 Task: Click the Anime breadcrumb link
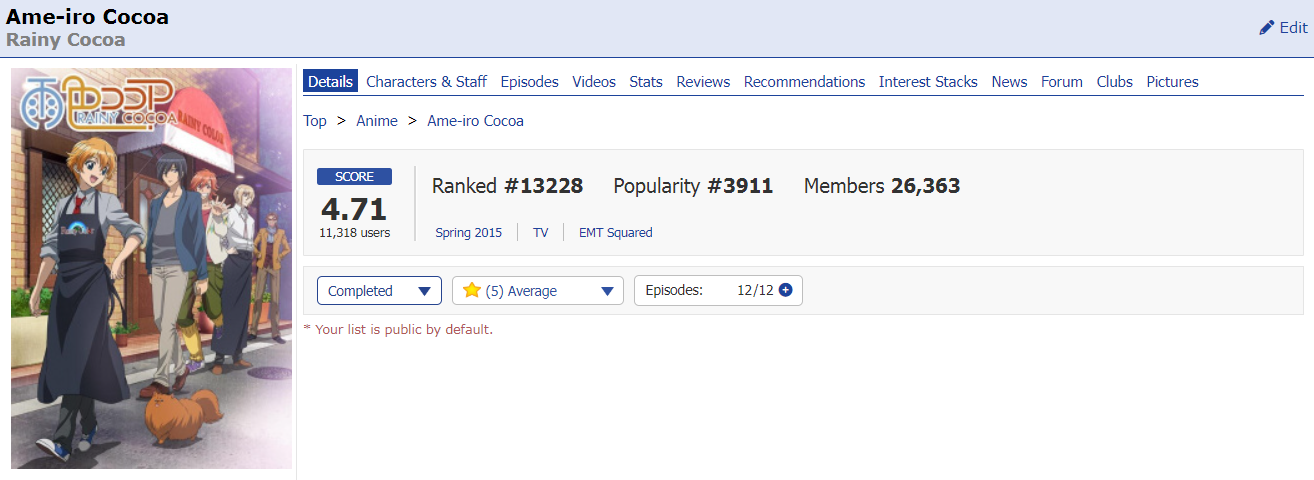(x=377, y=121)
